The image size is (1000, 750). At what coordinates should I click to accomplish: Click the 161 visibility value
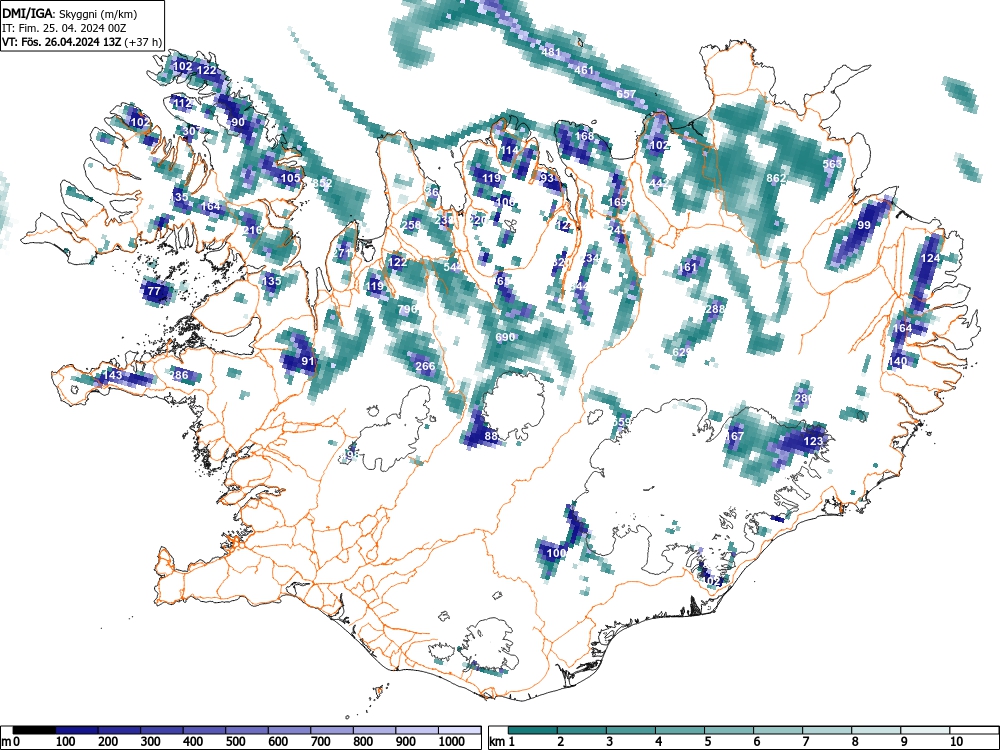688,267
